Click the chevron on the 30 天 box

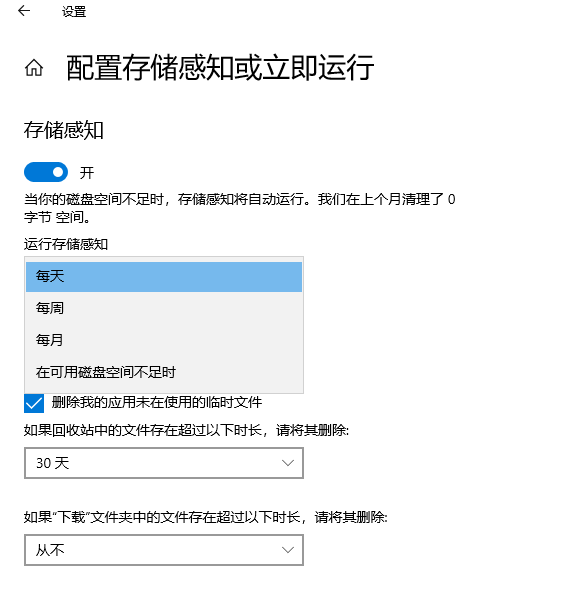coord(288,463)
